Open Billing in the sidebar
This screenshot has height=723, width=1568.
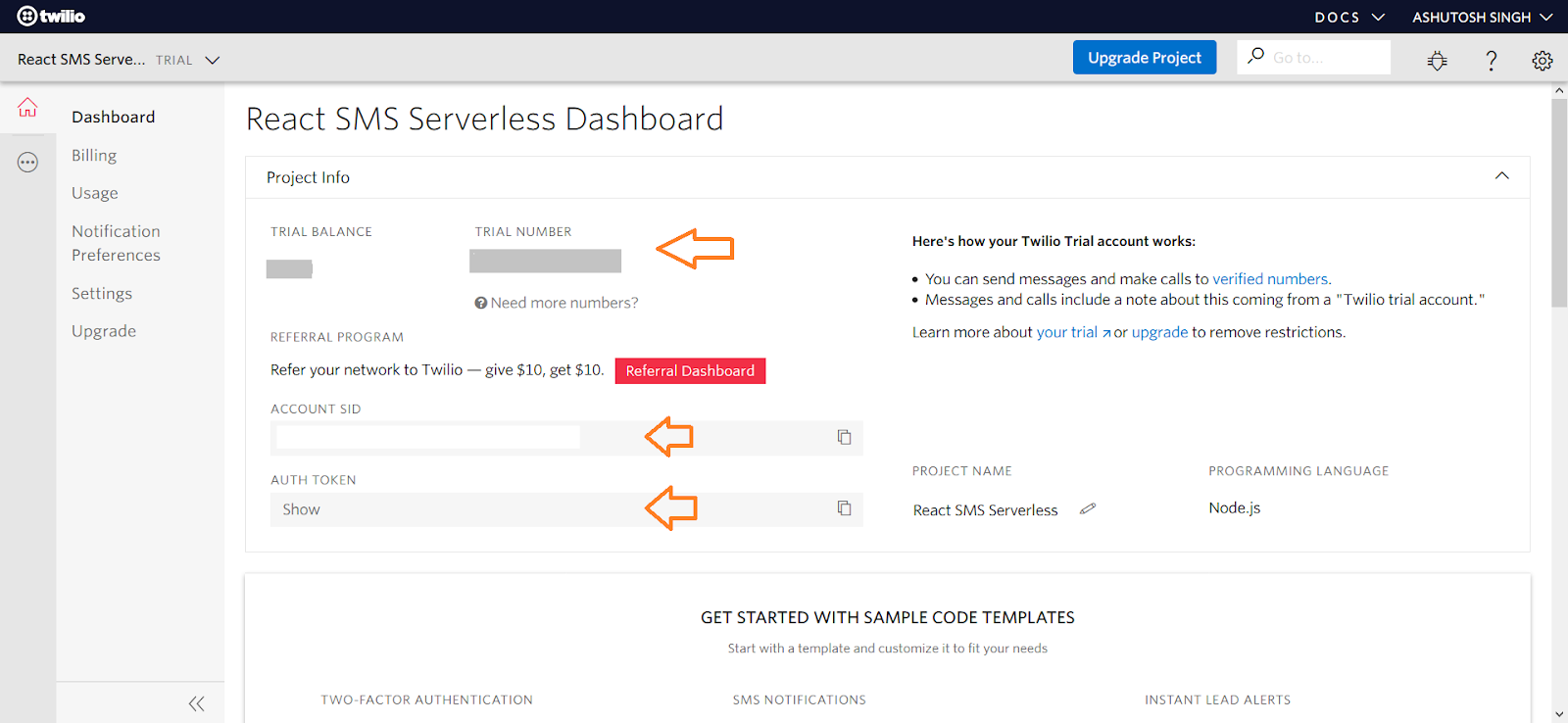pos(94,155)
